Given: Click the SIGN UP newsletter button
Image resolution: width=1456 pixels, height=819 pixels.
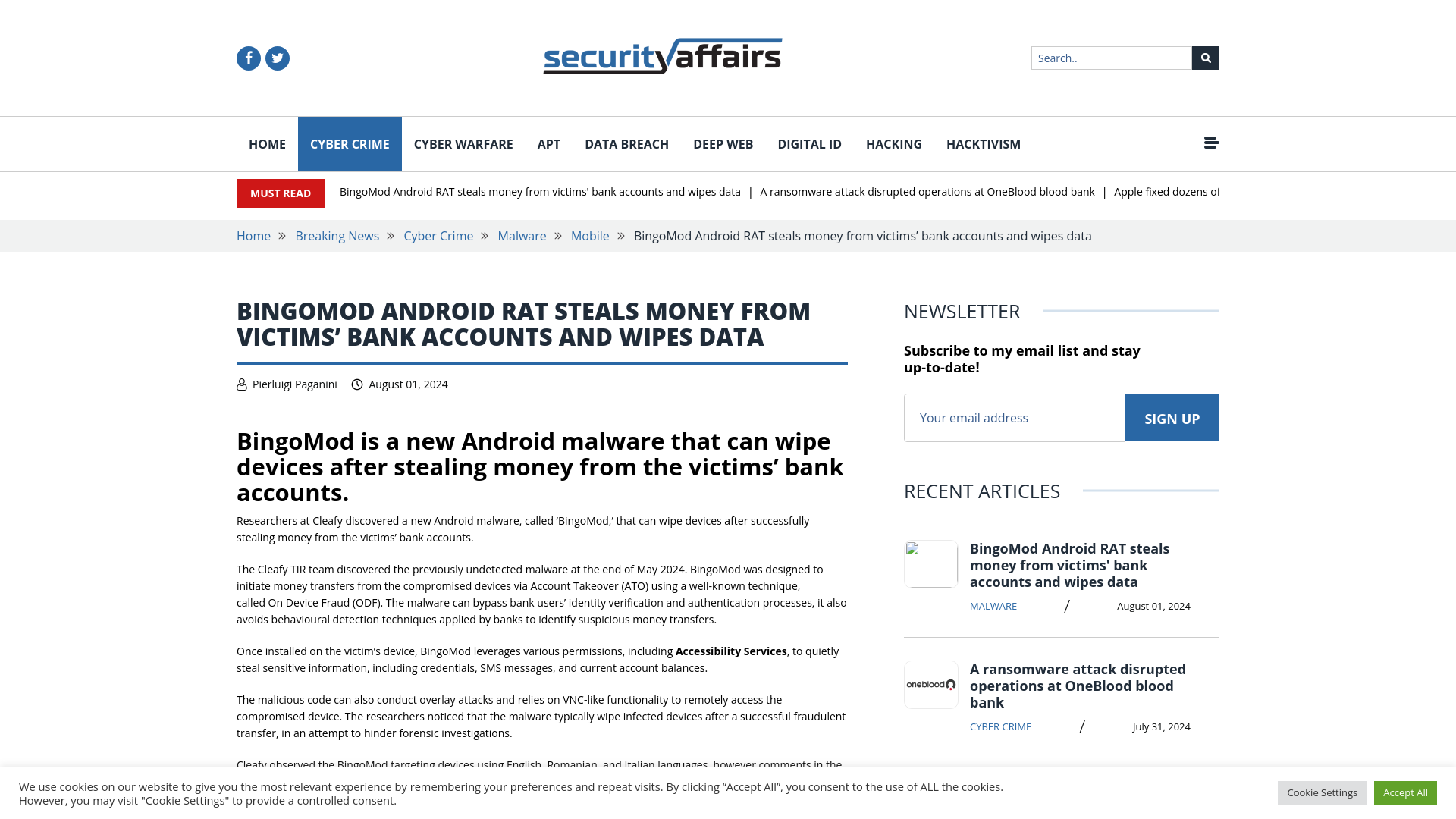Looking at the screenshot, I should (x=1172, y=418).
